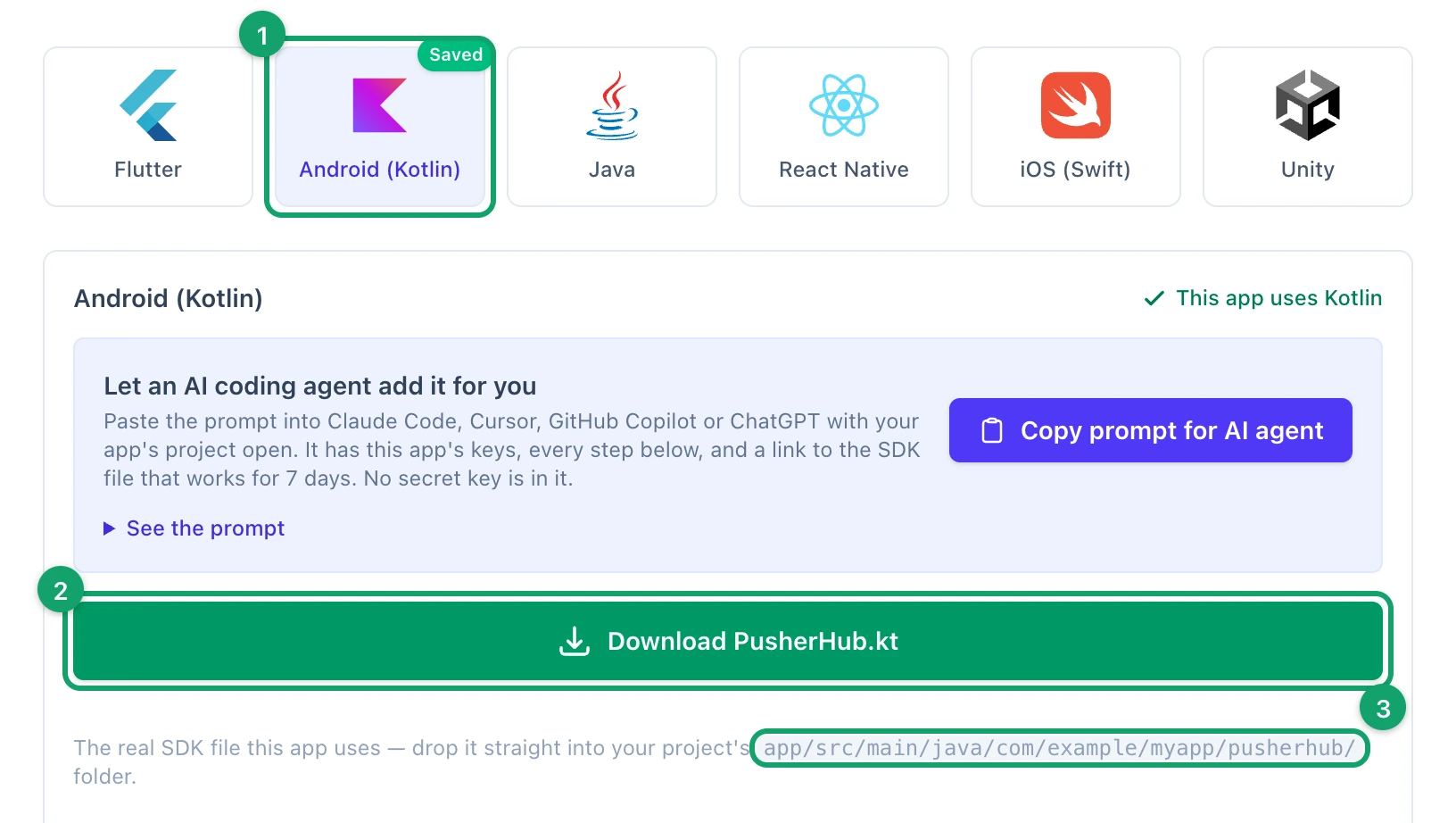Select the Flutter platform card

[148, 127]
